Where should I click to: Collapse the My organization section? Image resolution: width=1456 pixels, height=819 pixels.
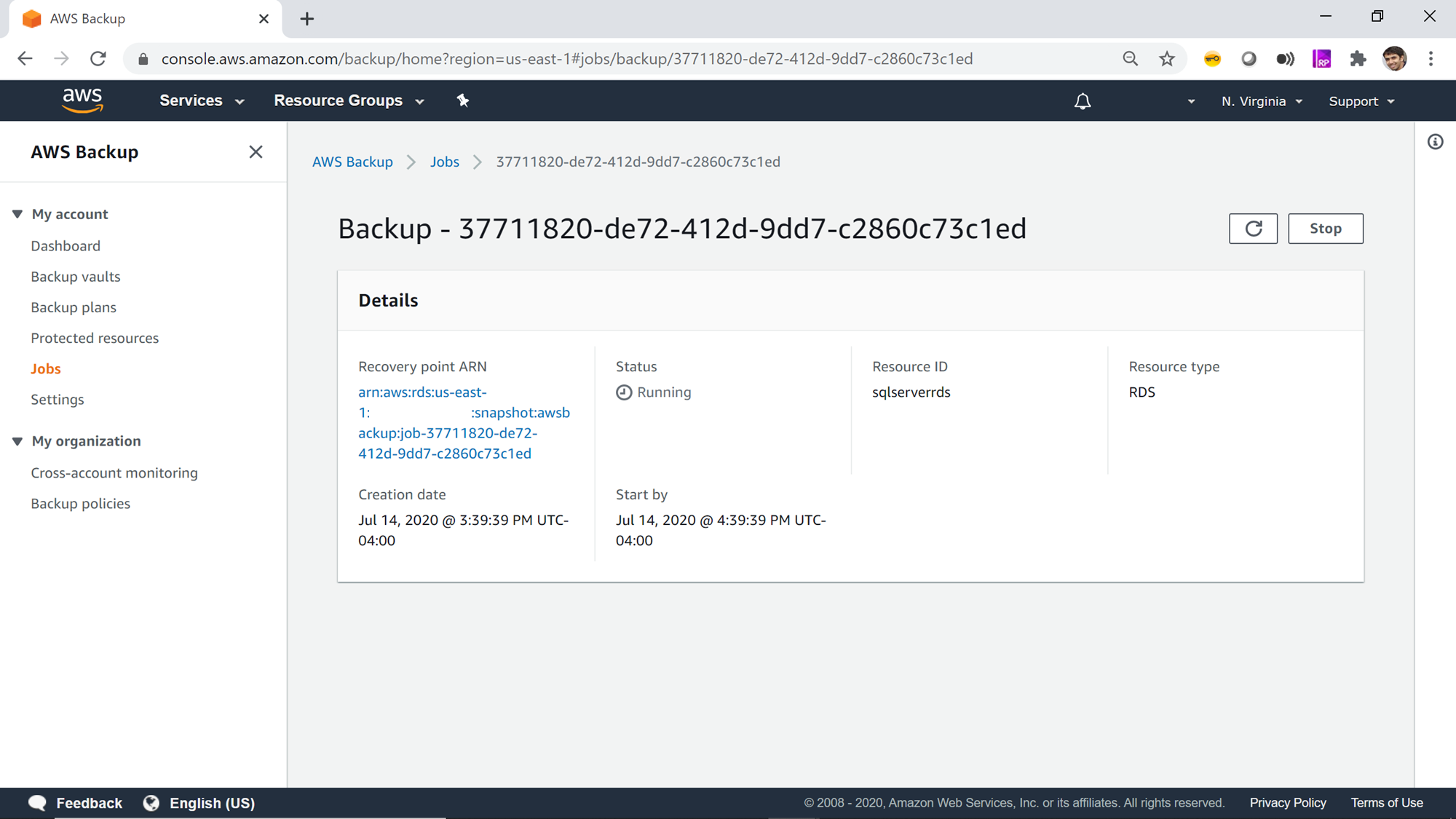(17, 441)
